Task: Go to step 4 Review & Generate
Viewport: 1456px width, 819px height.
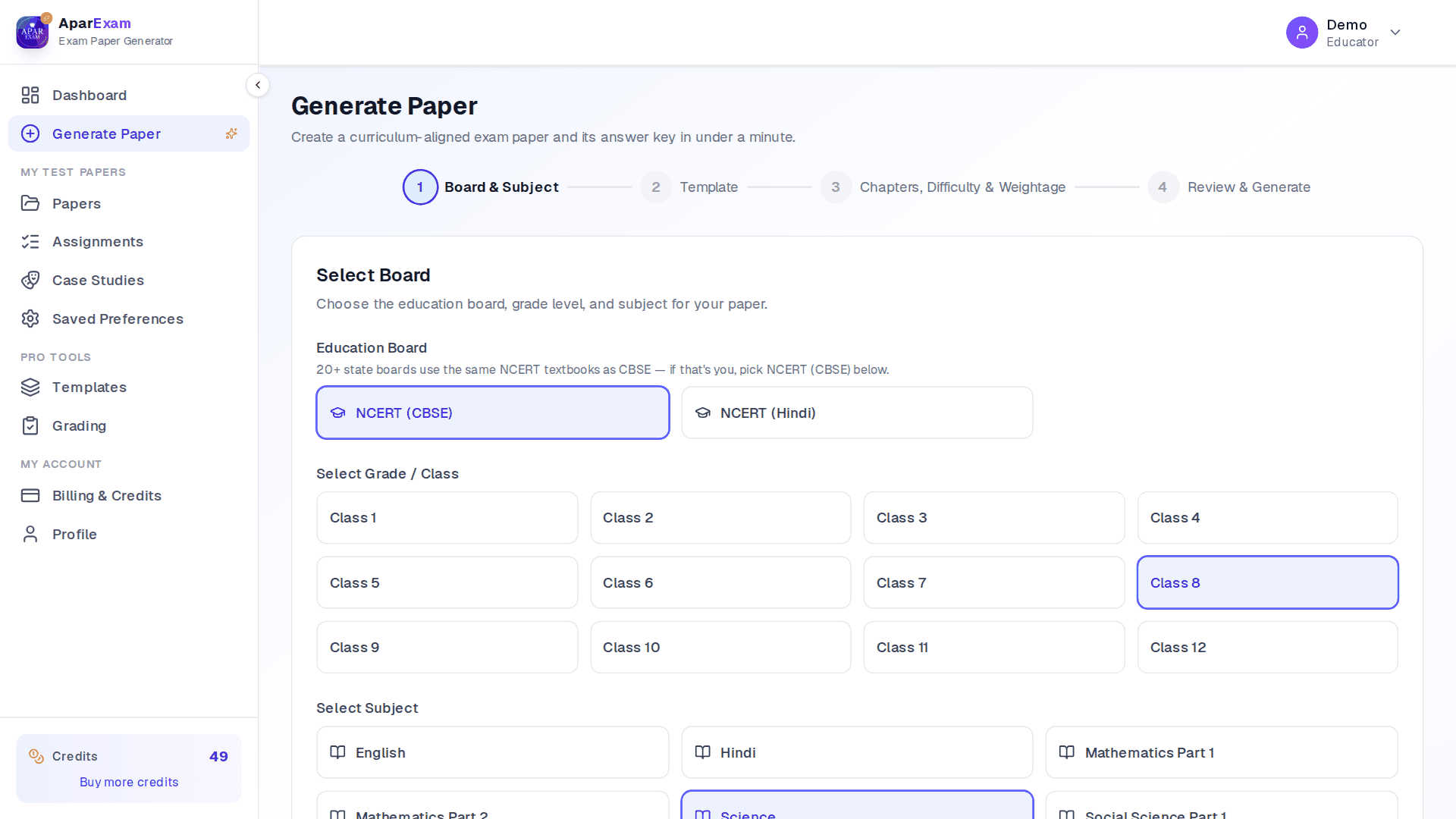Action: tap(1228, 187)
